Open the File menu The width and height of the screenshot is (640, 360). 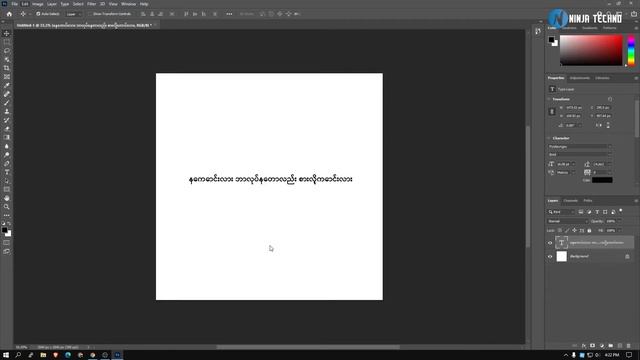pyautogui.click(x=14, y=4)
